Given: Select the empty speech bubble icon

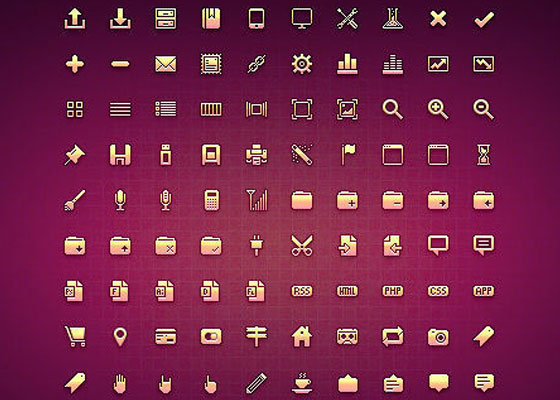Looking at the screenshot, I should [x=438, y=246].
